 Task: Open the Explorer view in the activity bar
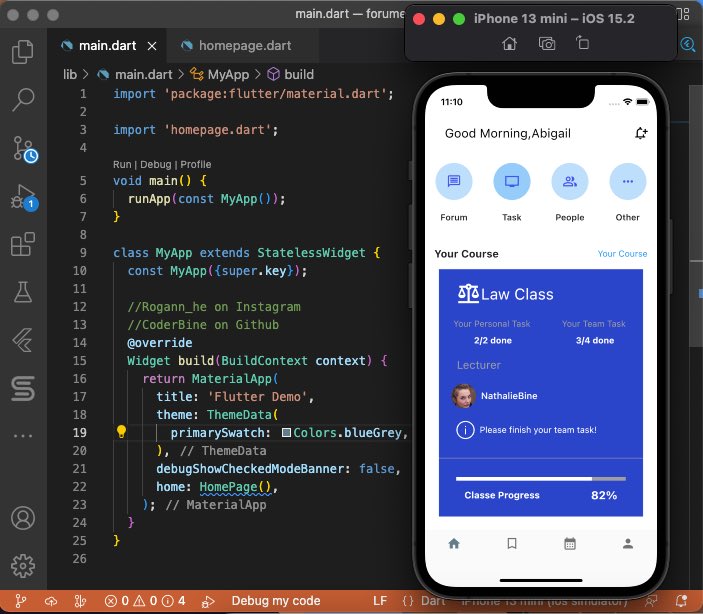22,52
